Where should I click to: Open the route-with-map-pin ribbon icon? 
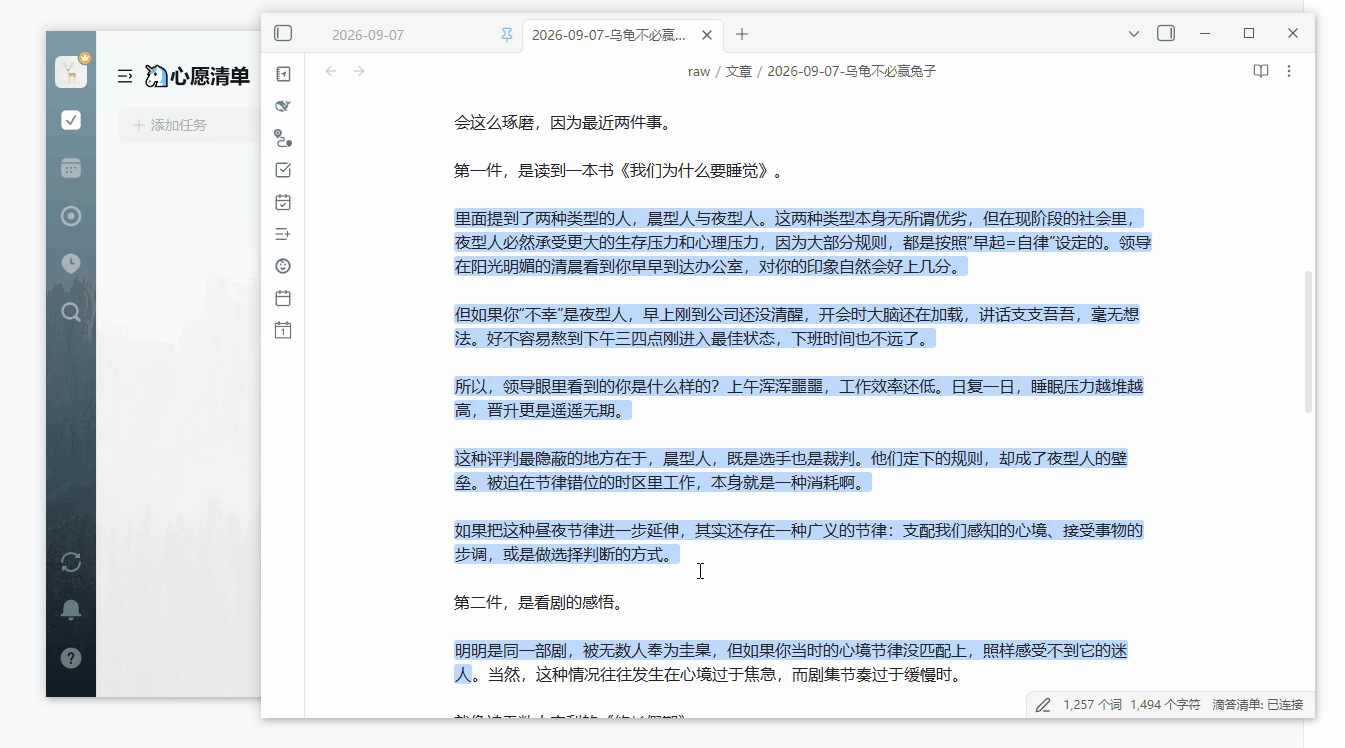coord(283,138)
